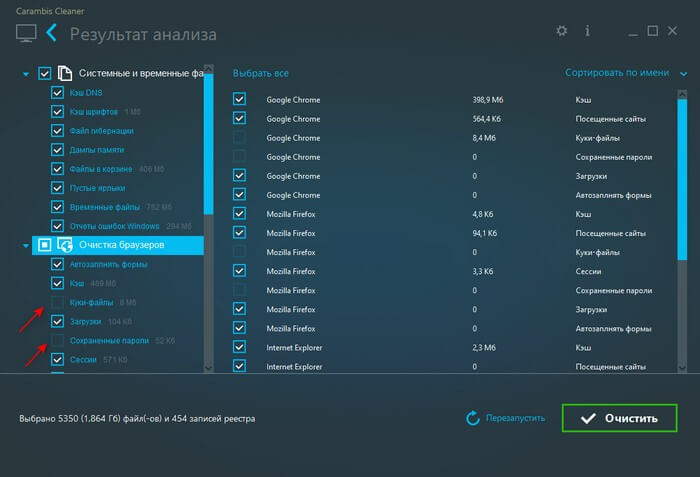Viewport: 700px width, 477px height.
Task: Click Internet Explorer name in 2,3 Мб row
Action: click(x=294, y=347)
